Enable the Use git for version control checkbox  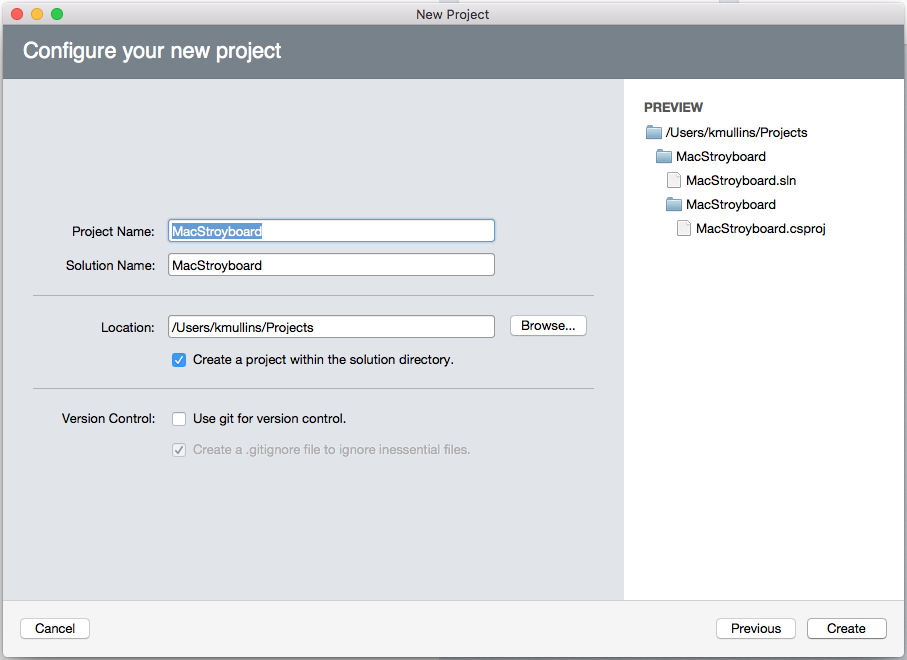coord(179,419)
